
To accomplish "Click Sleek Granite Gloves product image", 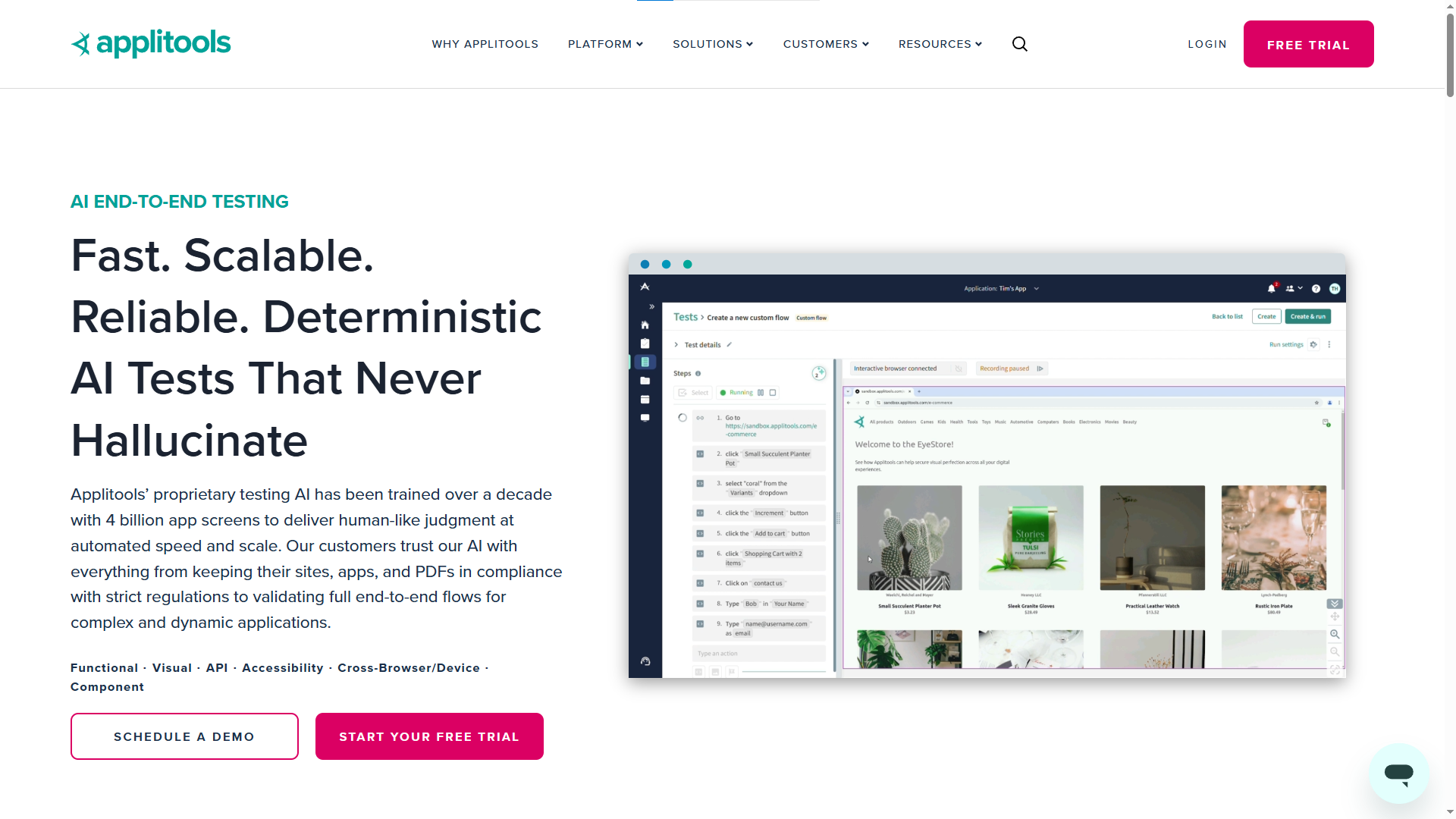I will coord(1031,538).
